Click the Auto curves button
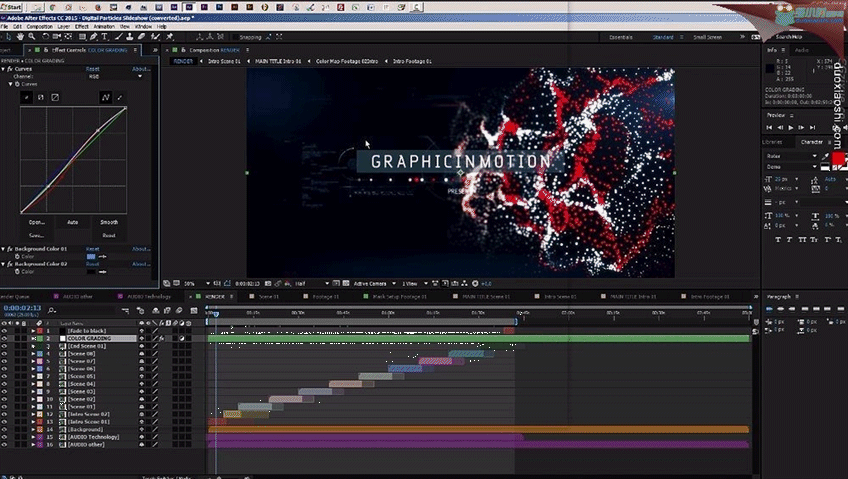This screenshot has height=479, width=848. click(72, 222)
